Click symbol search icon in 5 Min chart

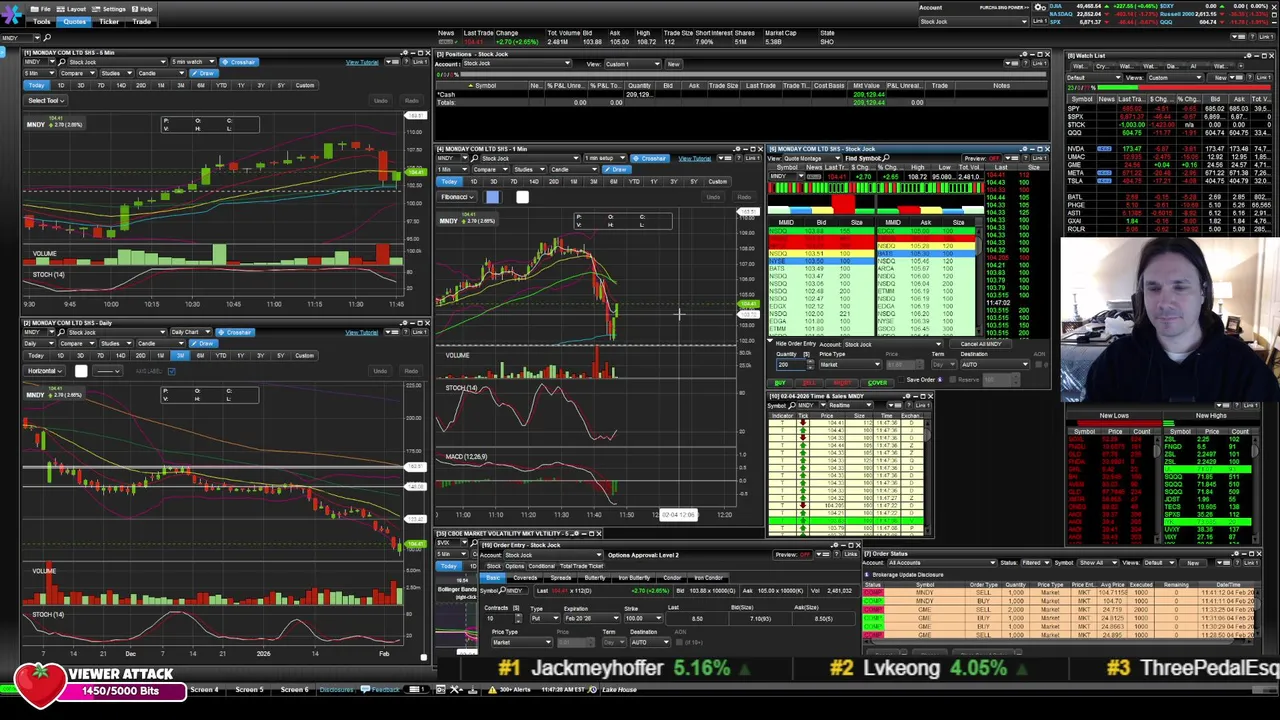point(62,62)
